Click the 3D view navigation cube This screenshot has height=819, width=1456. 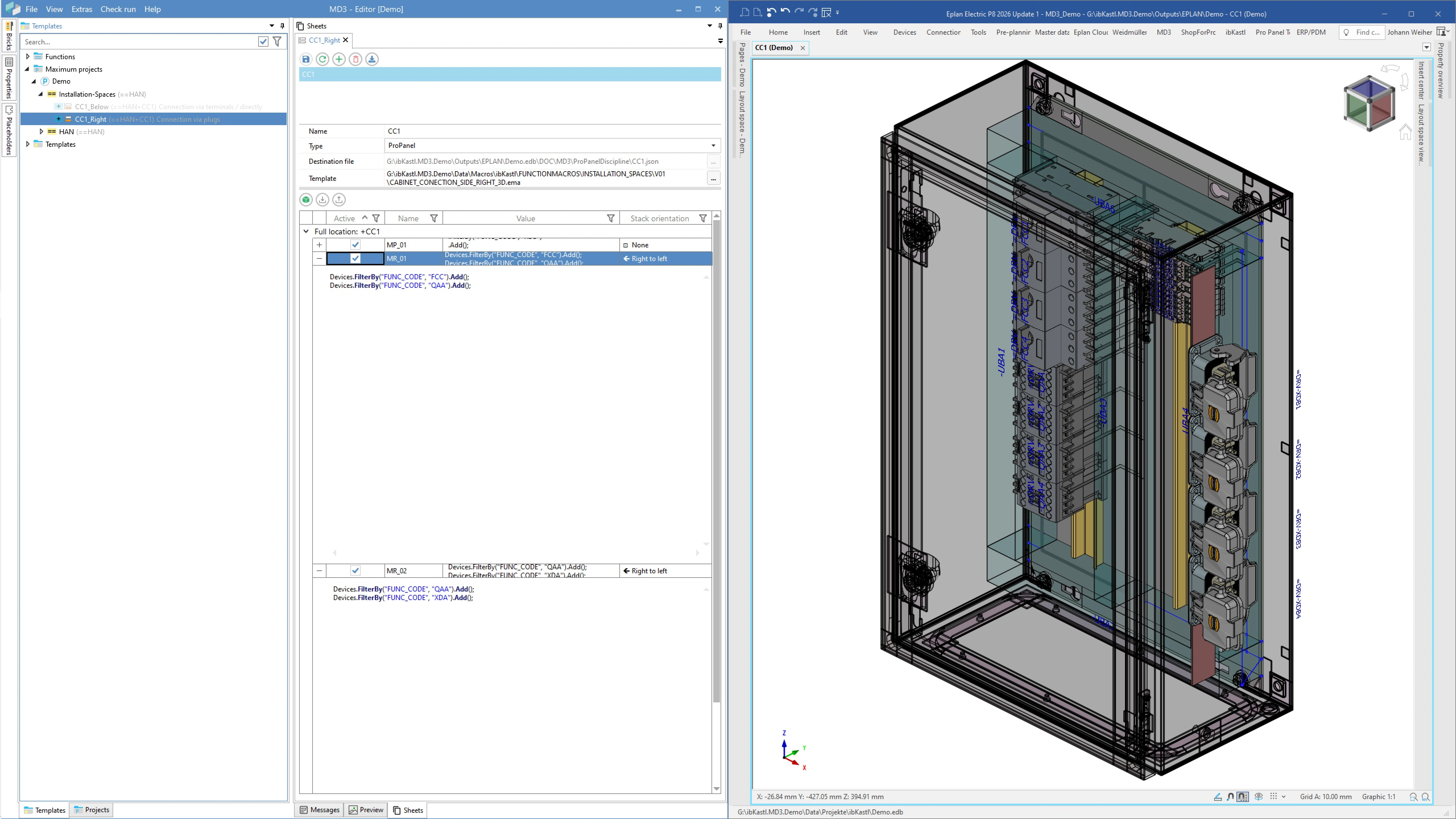click(1368, 104)
